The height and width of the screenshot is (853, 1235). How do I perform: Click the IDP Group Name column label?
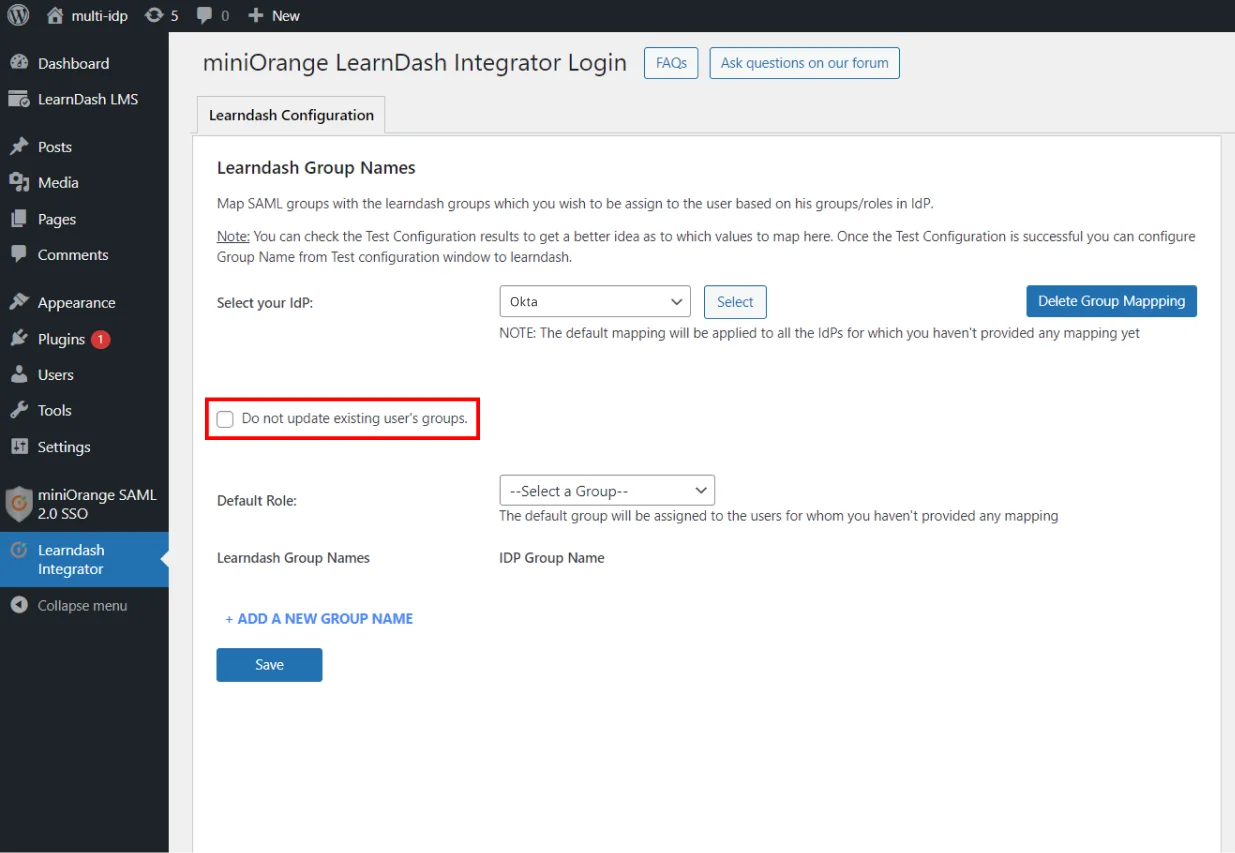(x=552, y=558)
